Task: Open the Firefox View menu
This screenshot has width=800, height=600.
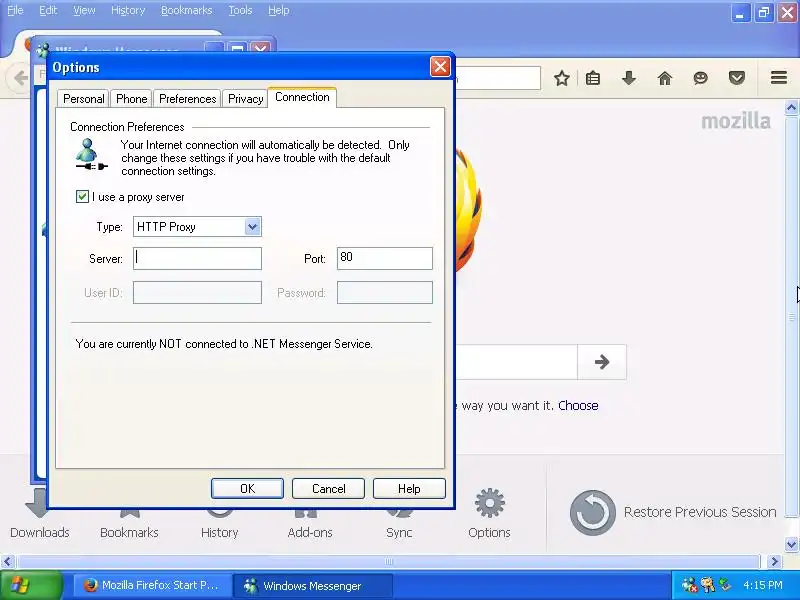Action: point(84,10)
